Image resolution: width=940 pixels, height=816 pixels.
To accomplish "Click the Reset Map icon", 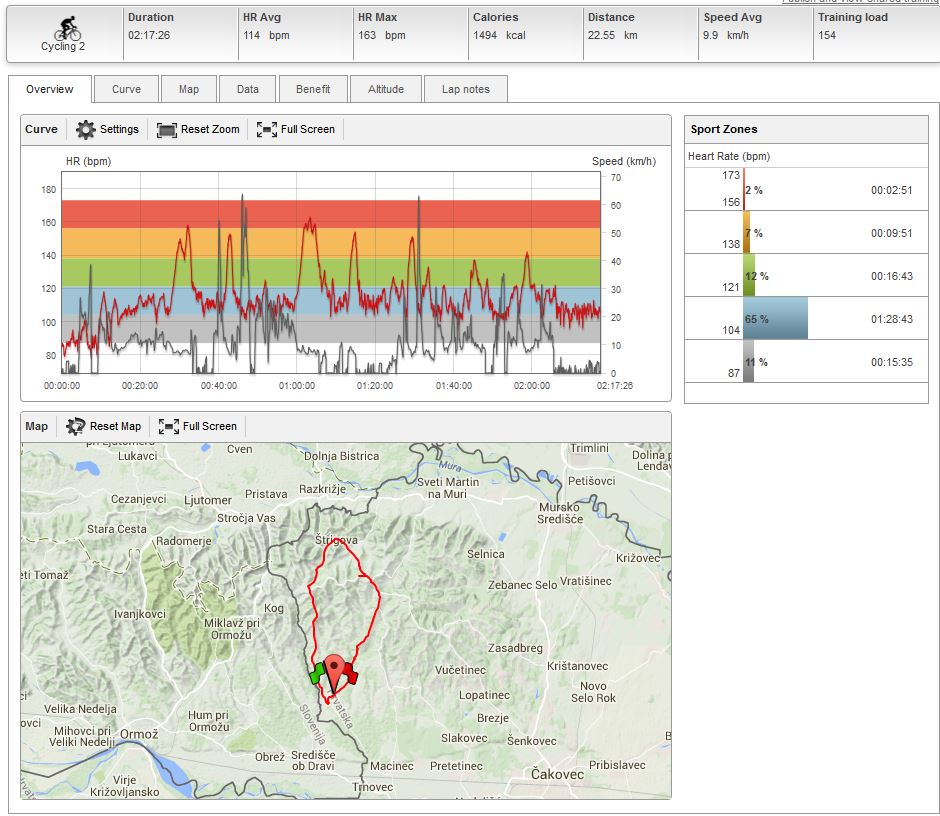I will click(x=76, y=427).
